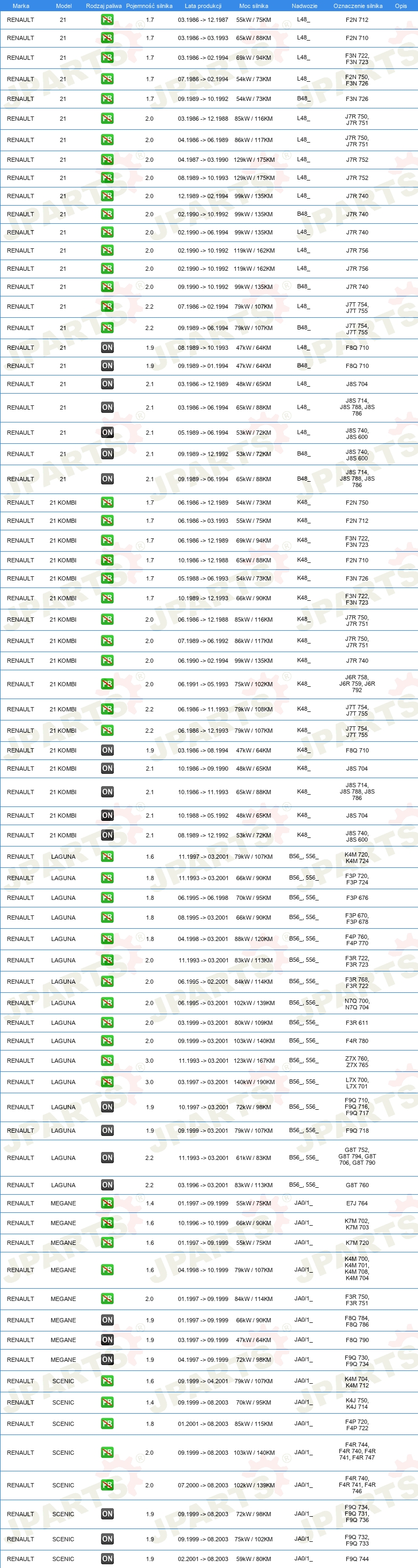
Task: Click PB icon in Scenic K4J 750 row
Action: pos(107,1402)
